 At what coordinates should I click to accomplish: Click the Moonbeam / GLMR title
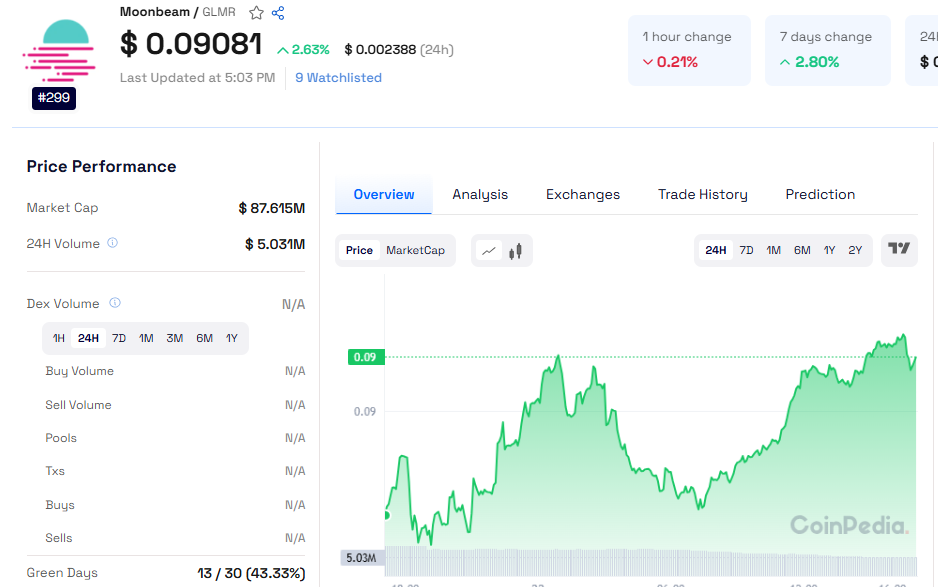(x=178, y=12)
